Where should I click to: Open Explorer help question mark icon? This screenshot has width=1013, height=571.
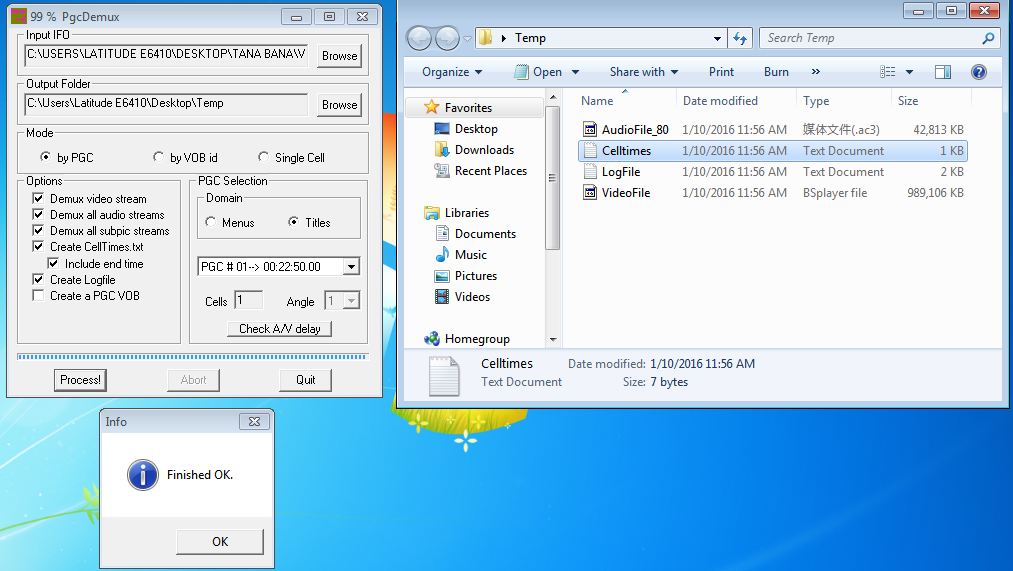click(979, 72)
